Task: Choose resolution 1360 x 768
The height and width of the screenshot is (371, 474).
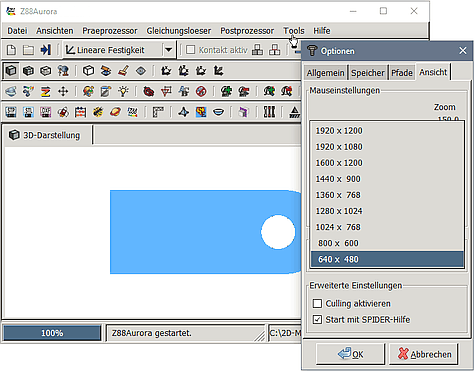Action: (387, 195)
